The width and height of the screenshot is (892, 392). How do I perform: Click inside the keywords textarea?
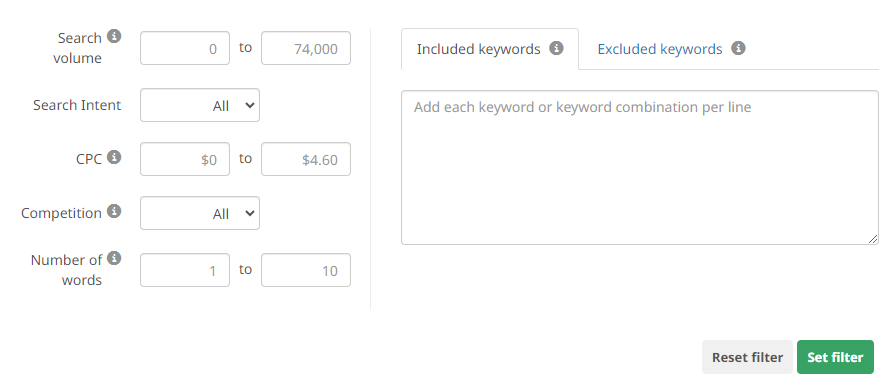click(640, 168)
